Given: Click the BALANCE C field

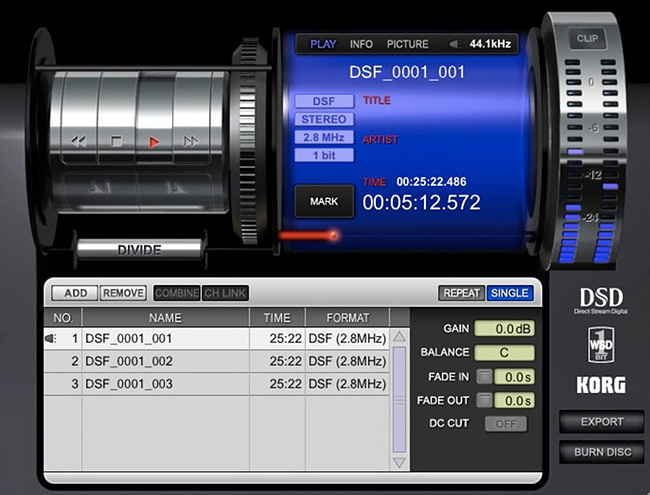Looking at the screenshot, I should [x=504, y=352].
